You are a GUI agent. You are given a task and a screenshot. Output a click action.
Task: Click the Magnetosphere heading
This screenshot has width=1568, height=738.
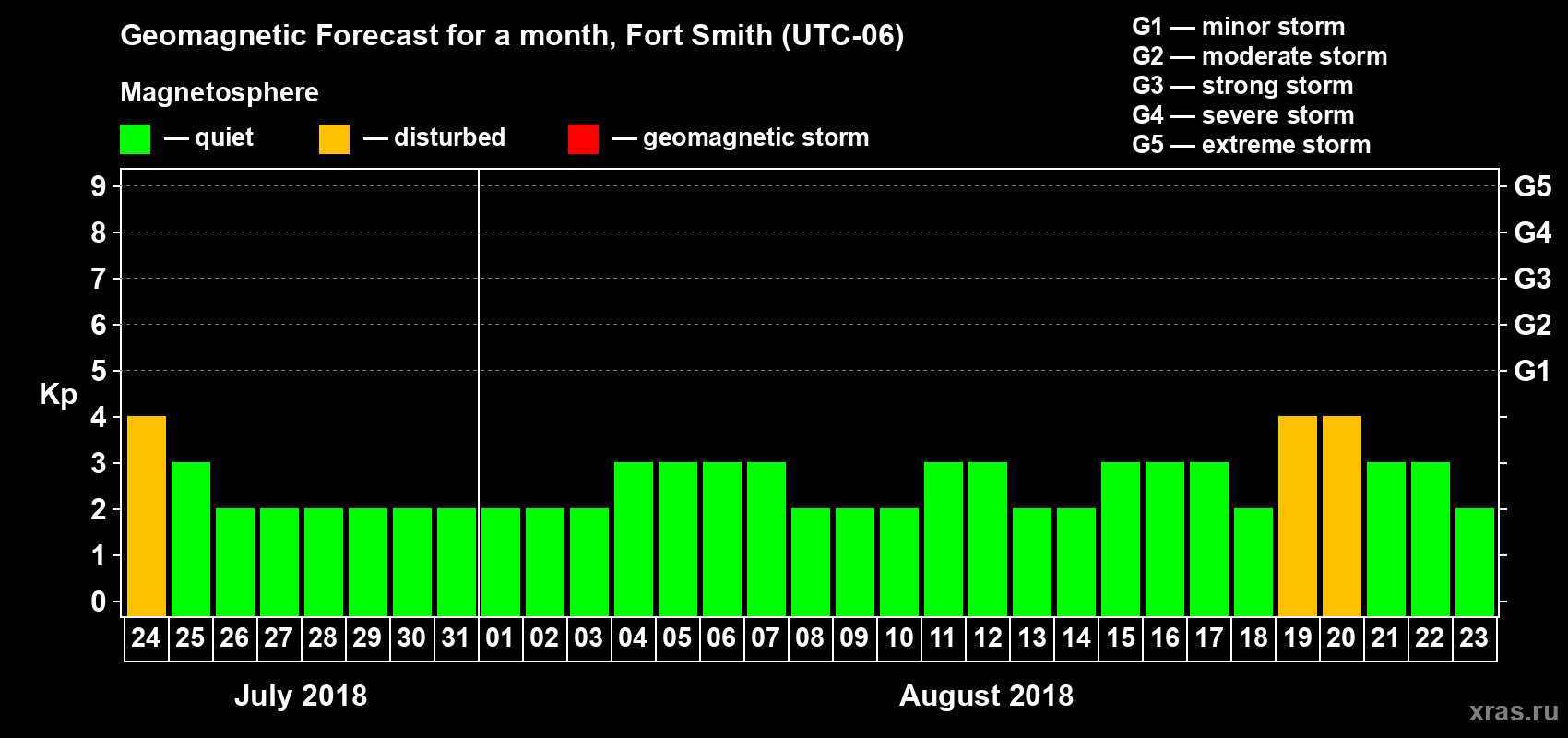pos(220,92)
